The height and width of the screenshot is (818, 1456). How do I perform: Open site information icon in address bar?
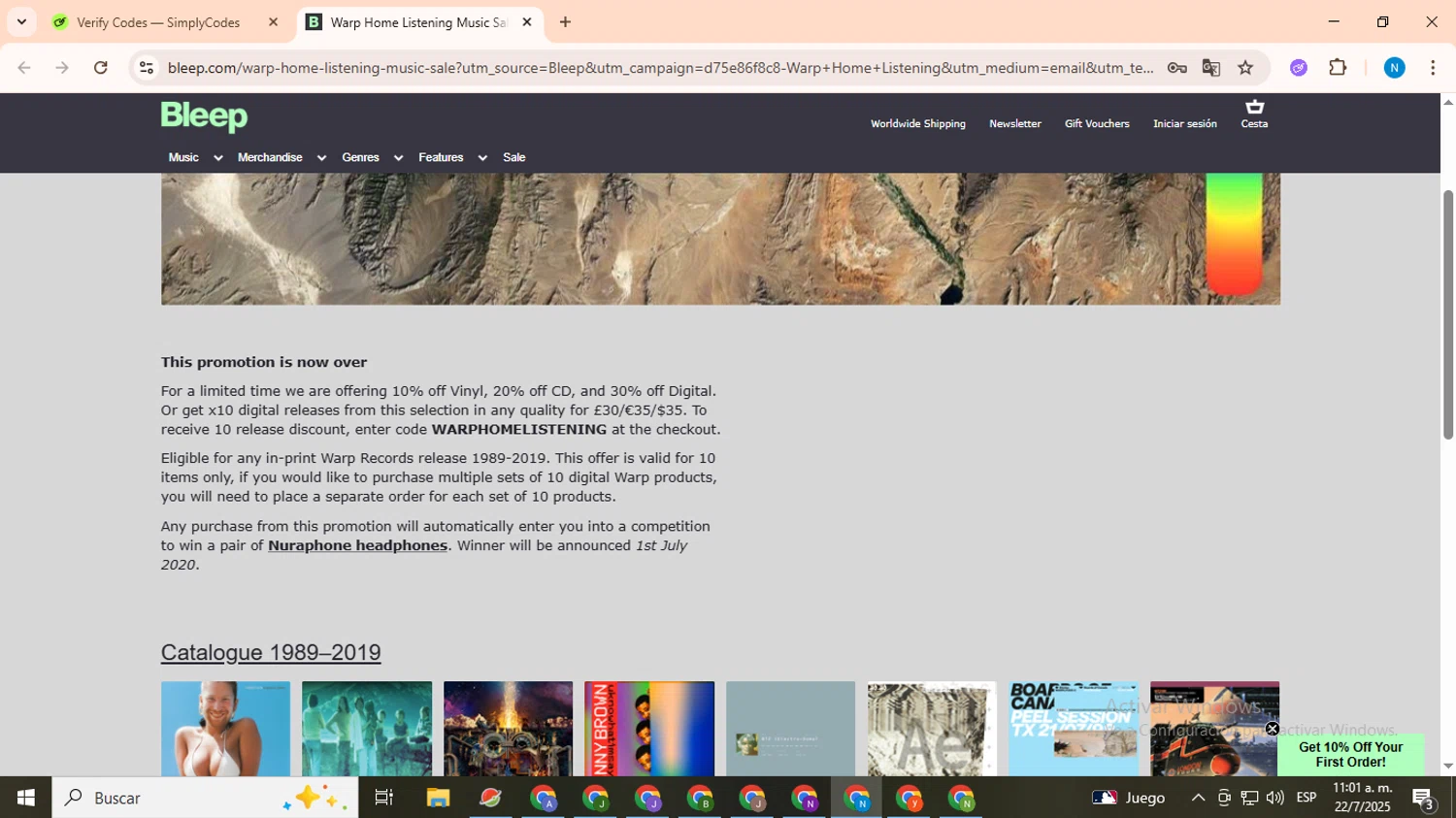(147, 68)
